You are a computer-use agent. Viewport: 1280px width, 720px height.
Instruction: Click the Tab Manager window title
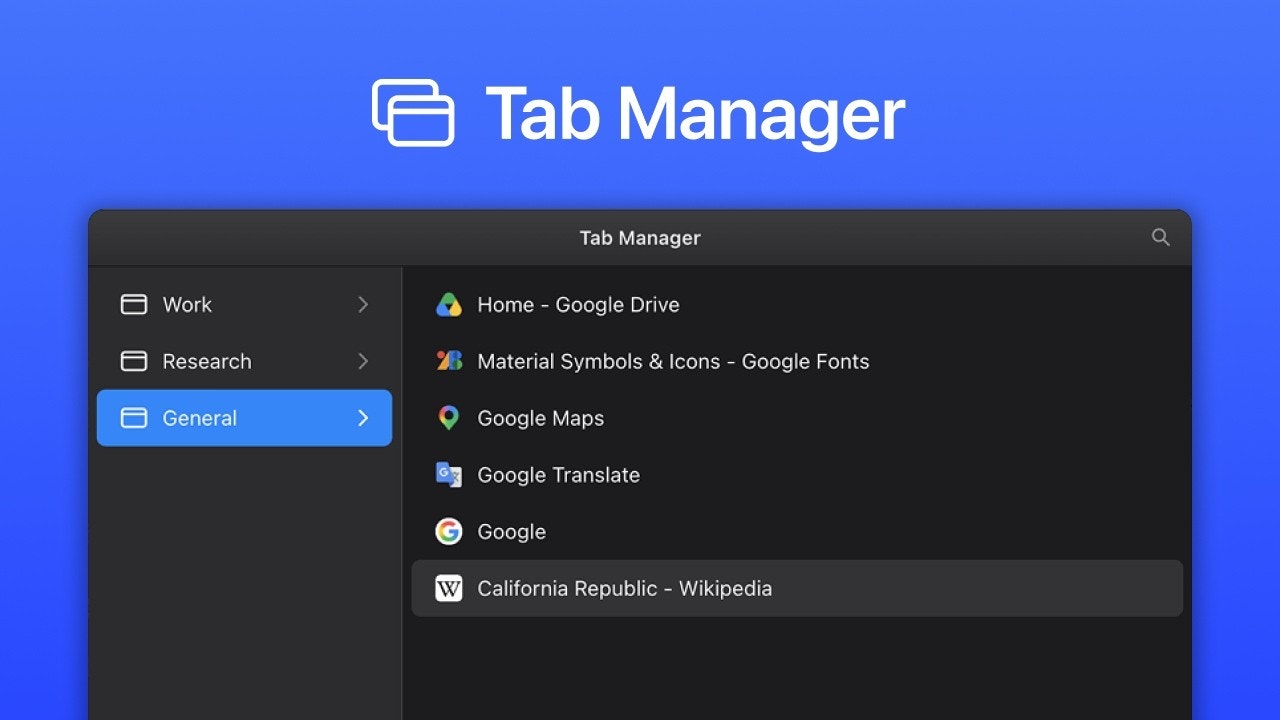point(640,238)
